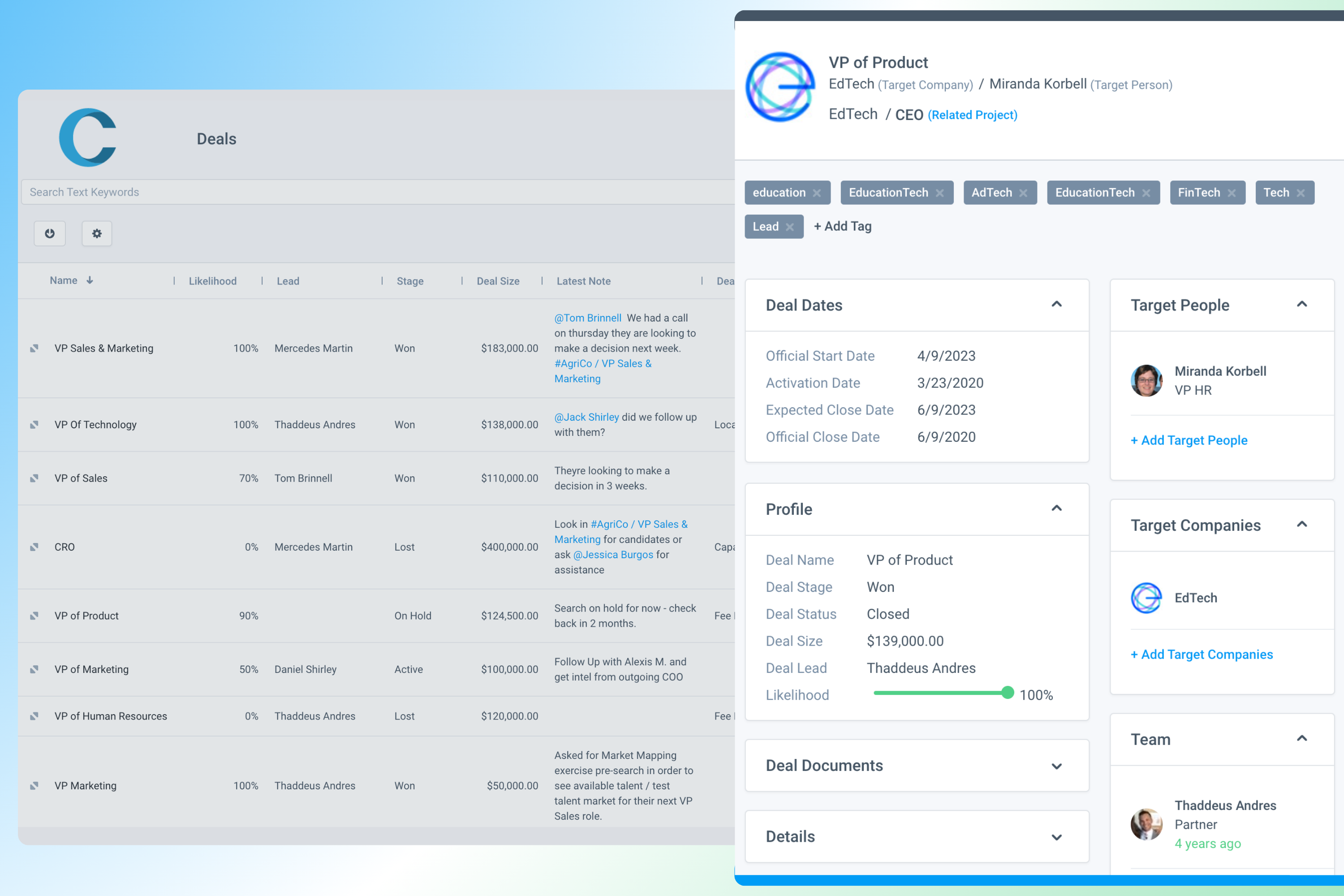Click + Add Target People link
This screenshot has width=1344, height=896.
(1189, 440)
